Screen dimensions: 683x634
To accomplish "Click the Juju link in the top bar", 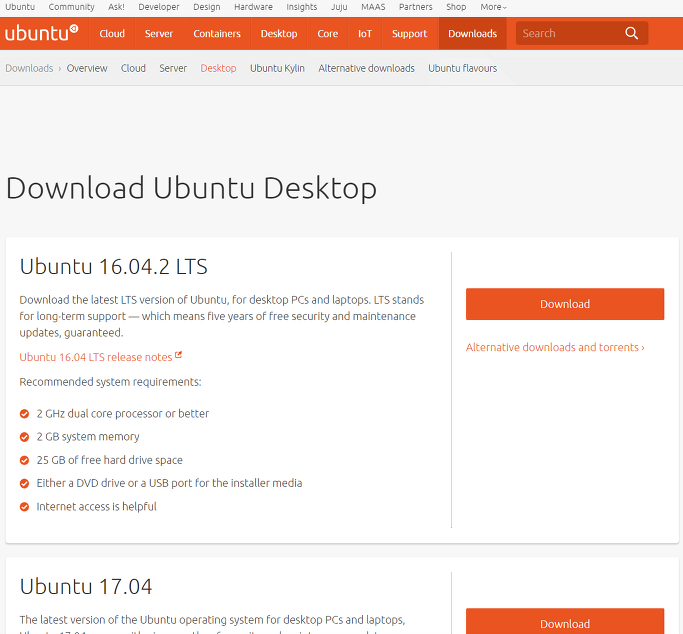I will click(x=339, y=7).
